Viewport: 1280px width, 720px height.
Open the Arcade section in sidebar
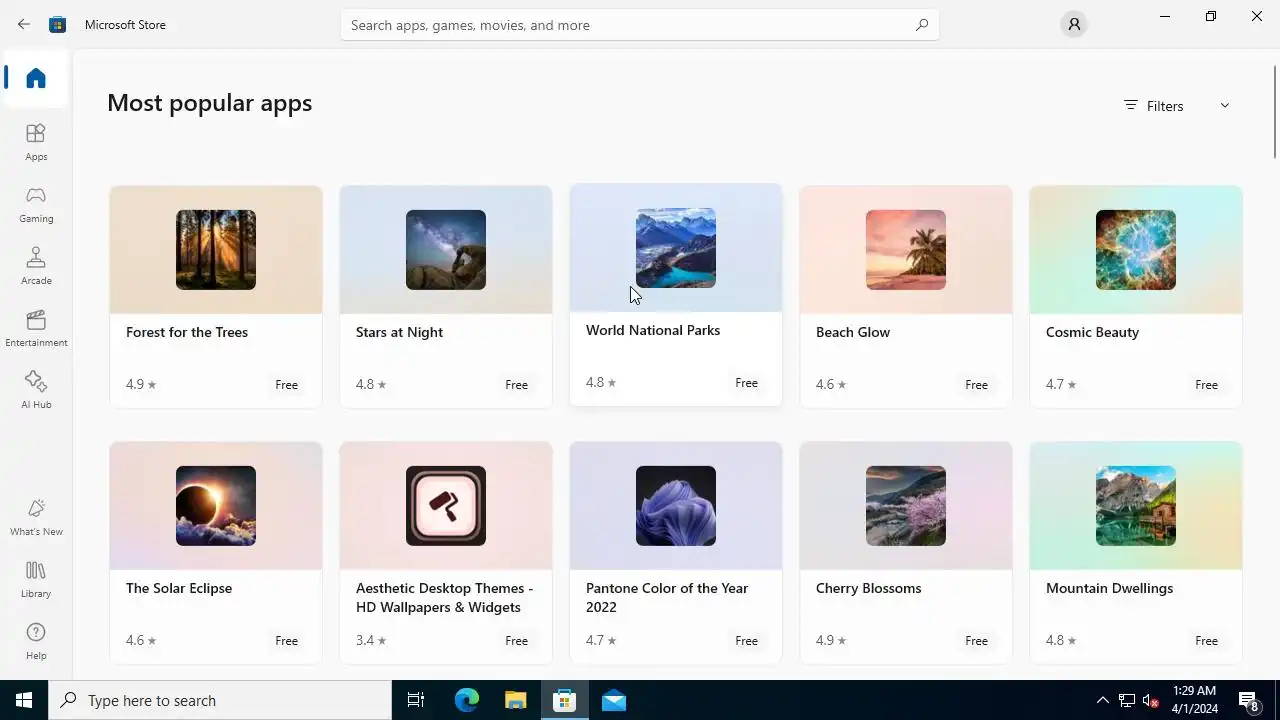pos(36,266)
